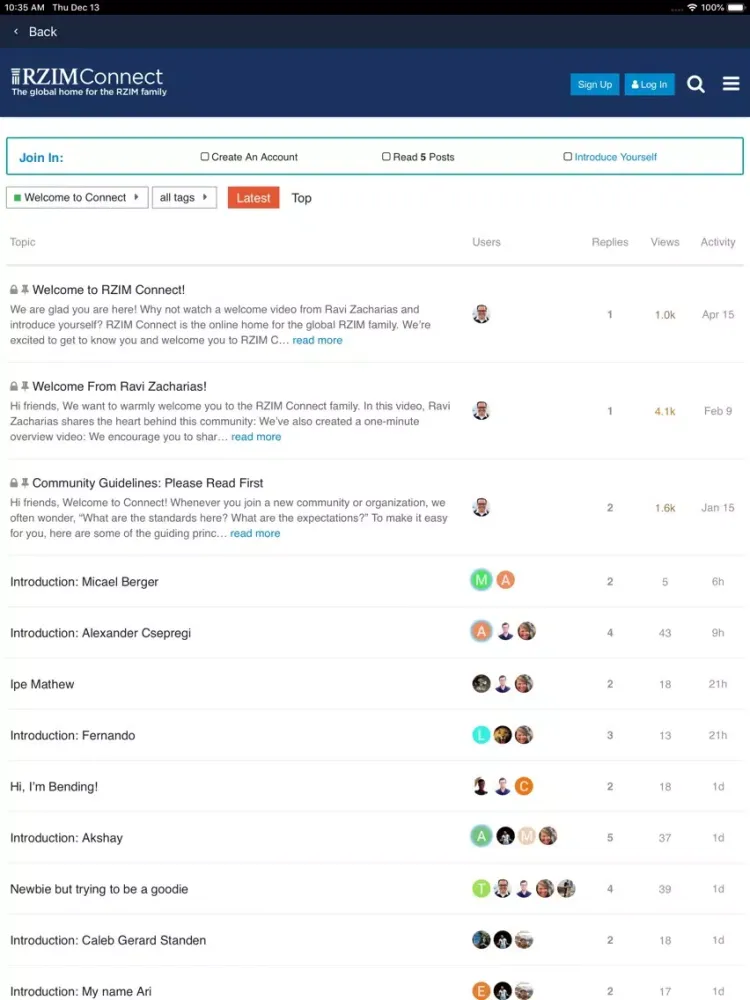Screen dimensions: 750x1000
Task: Open topic Introduction: Fernando
Action: point(73,735)
